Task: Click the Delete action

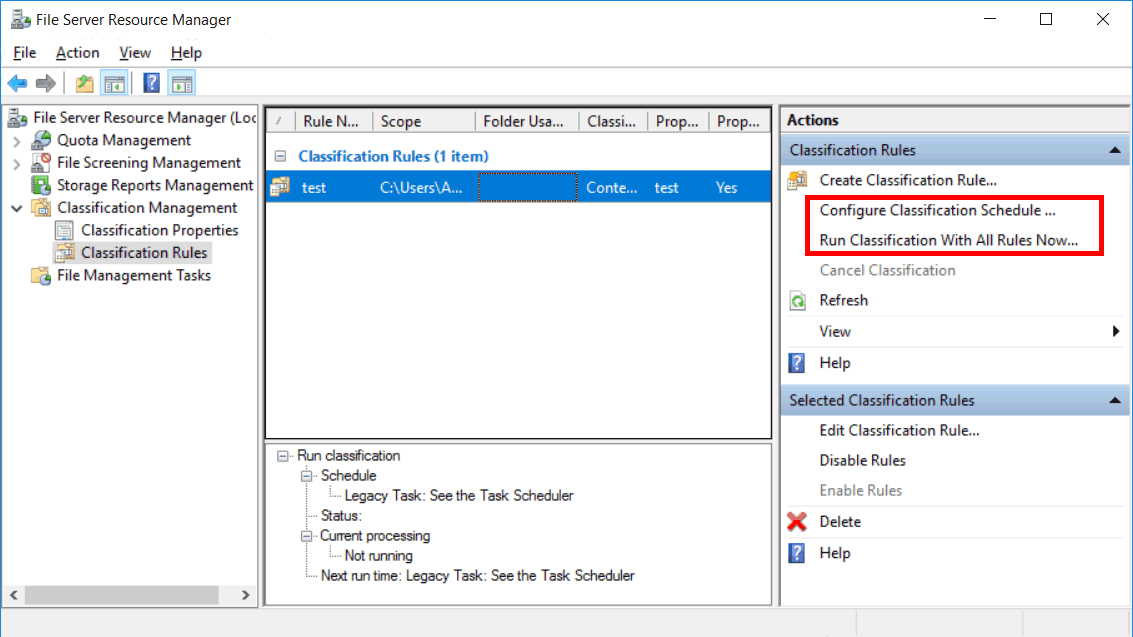Action: 840,521
